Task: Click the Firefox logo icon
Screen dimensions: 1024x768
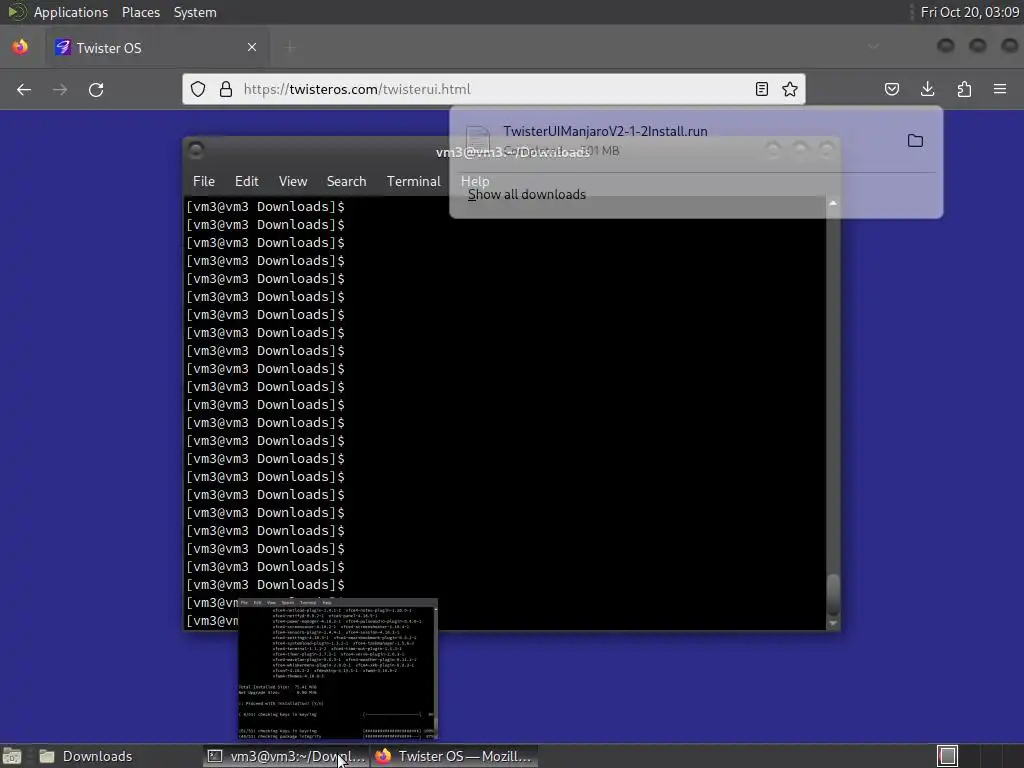Action: coord(20,47)
